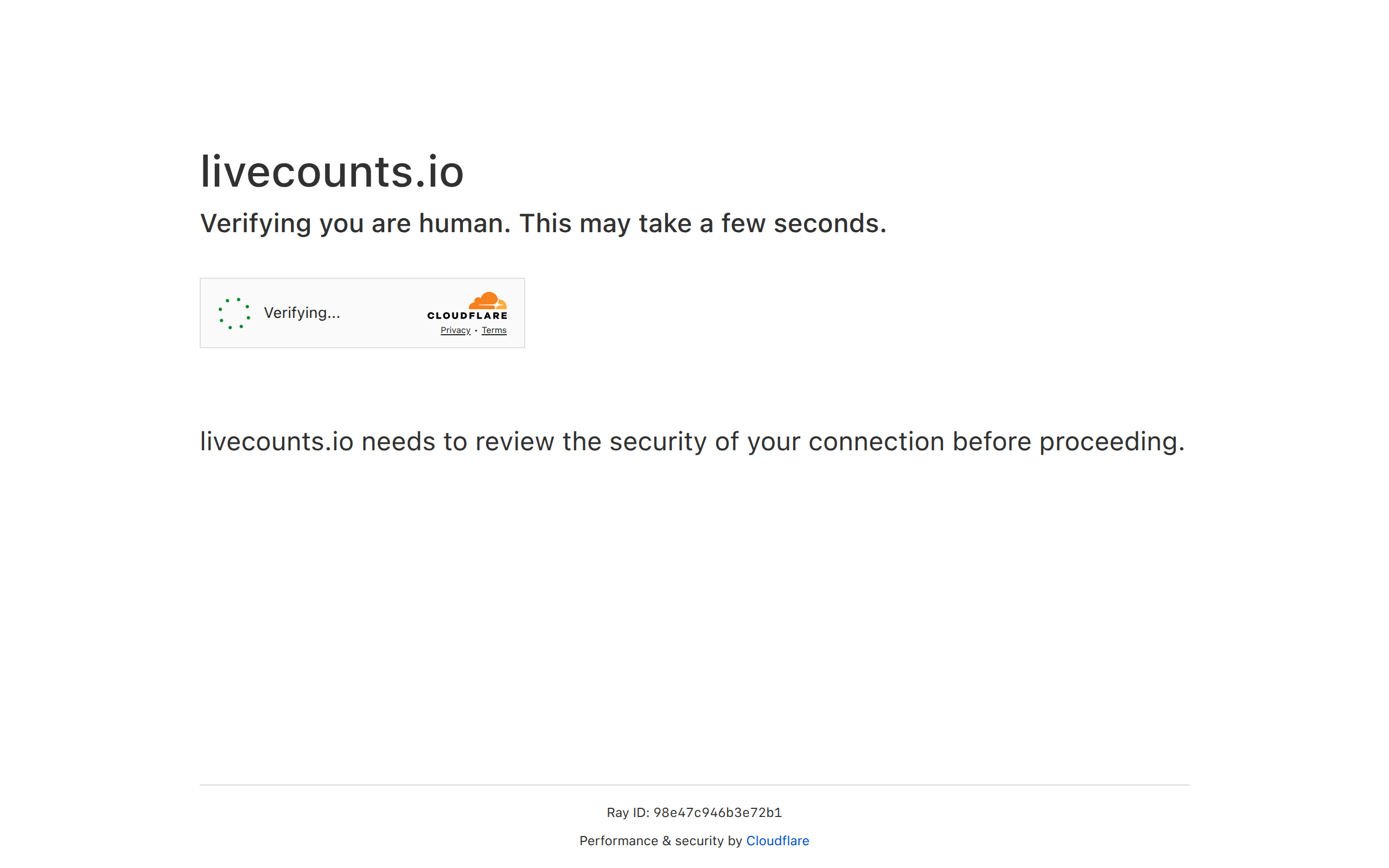The height and width of the screenshot is (868, 1389).
Task: Click the empty middle area of the verification widget
Action: 381,313
